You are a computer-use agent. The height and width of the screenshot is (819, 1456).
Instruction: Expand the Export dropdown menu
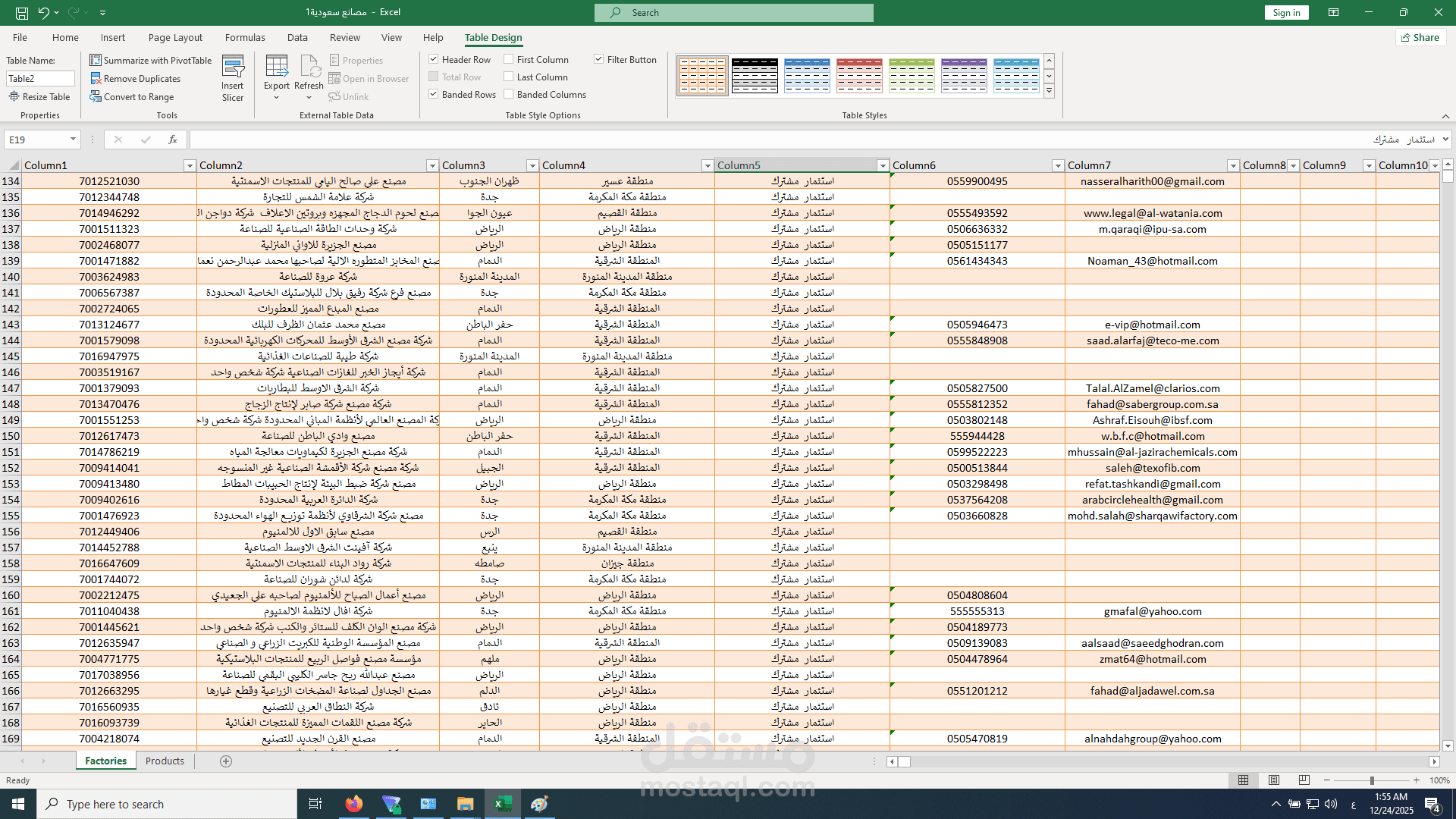pyautogui.click(x=277, y=97)
